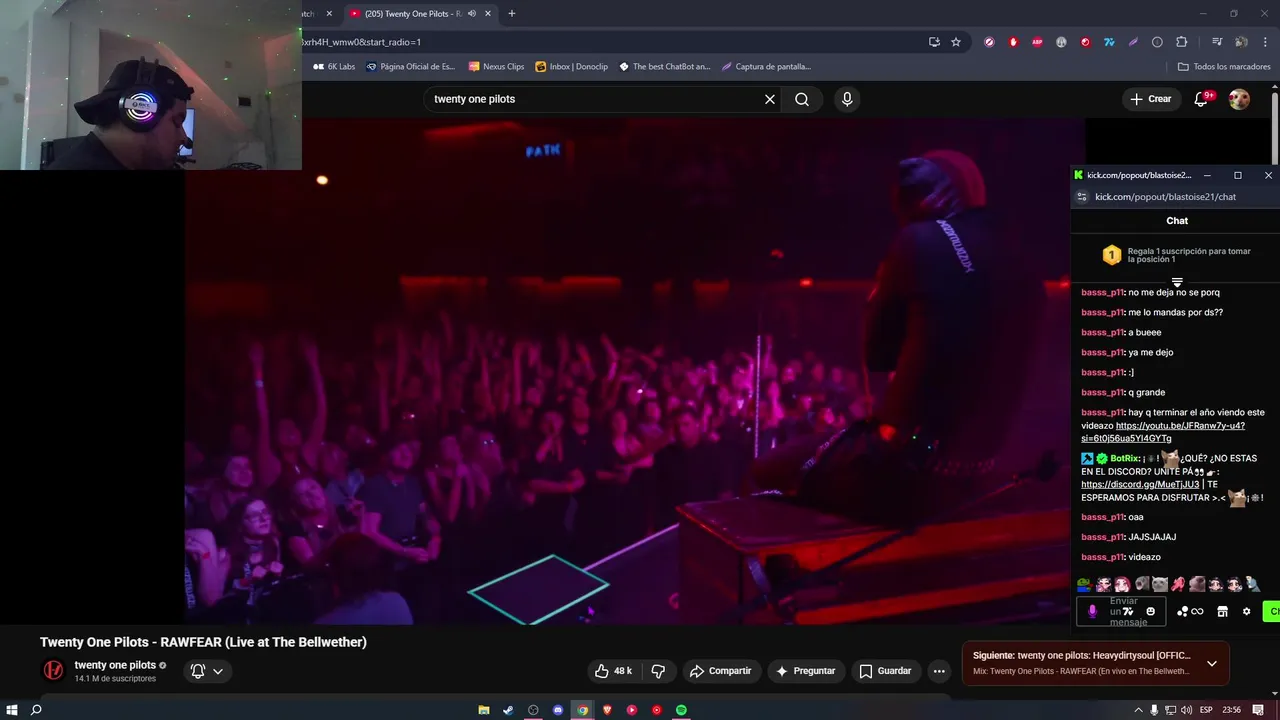Open the youtu.be link in chat
The width and height of the screenshot is (1280, 720).
pos(1163,432)
